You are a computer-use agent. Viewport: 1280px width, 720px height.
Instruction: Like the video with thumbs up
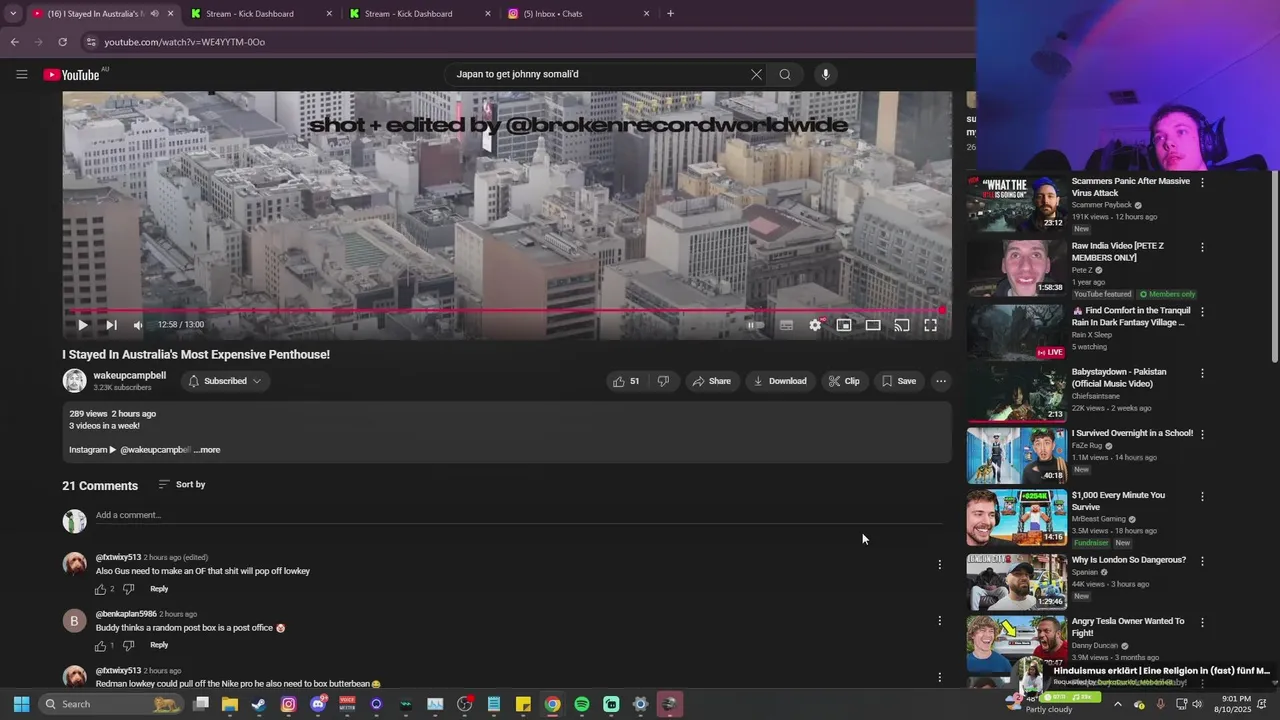[x=626, y=381]
